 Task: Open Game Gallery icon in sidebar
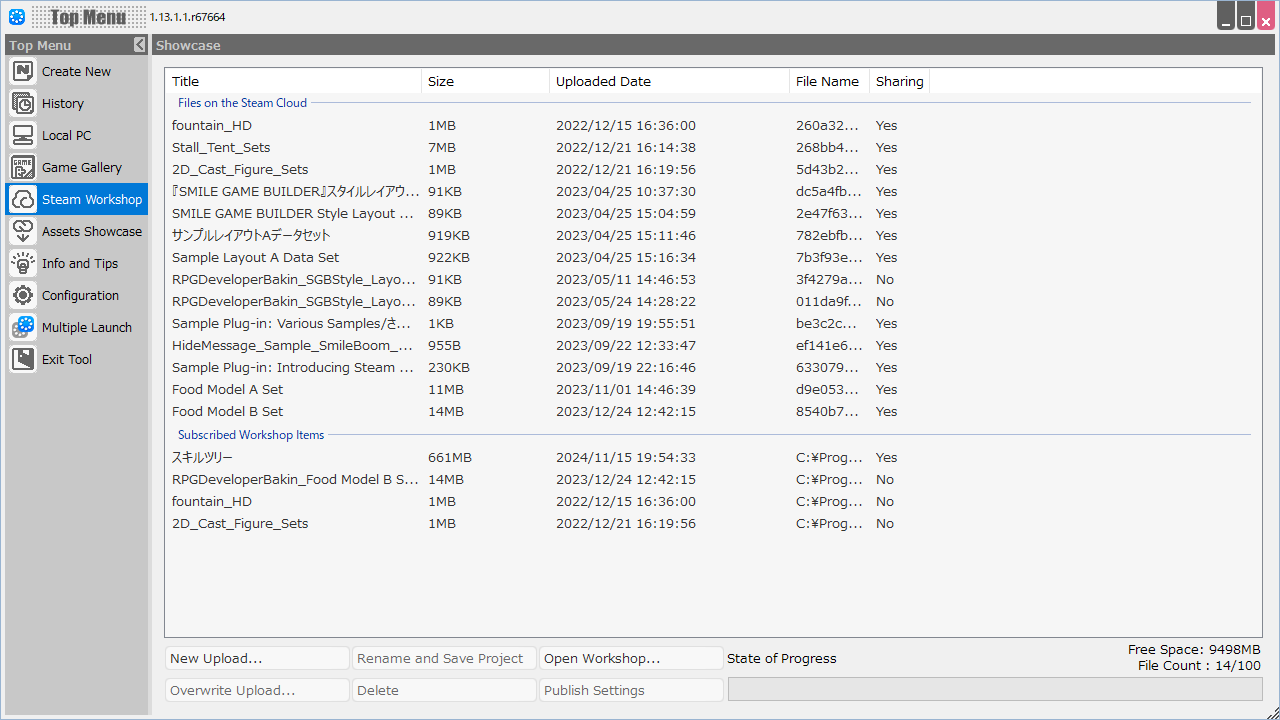[23, 168]
